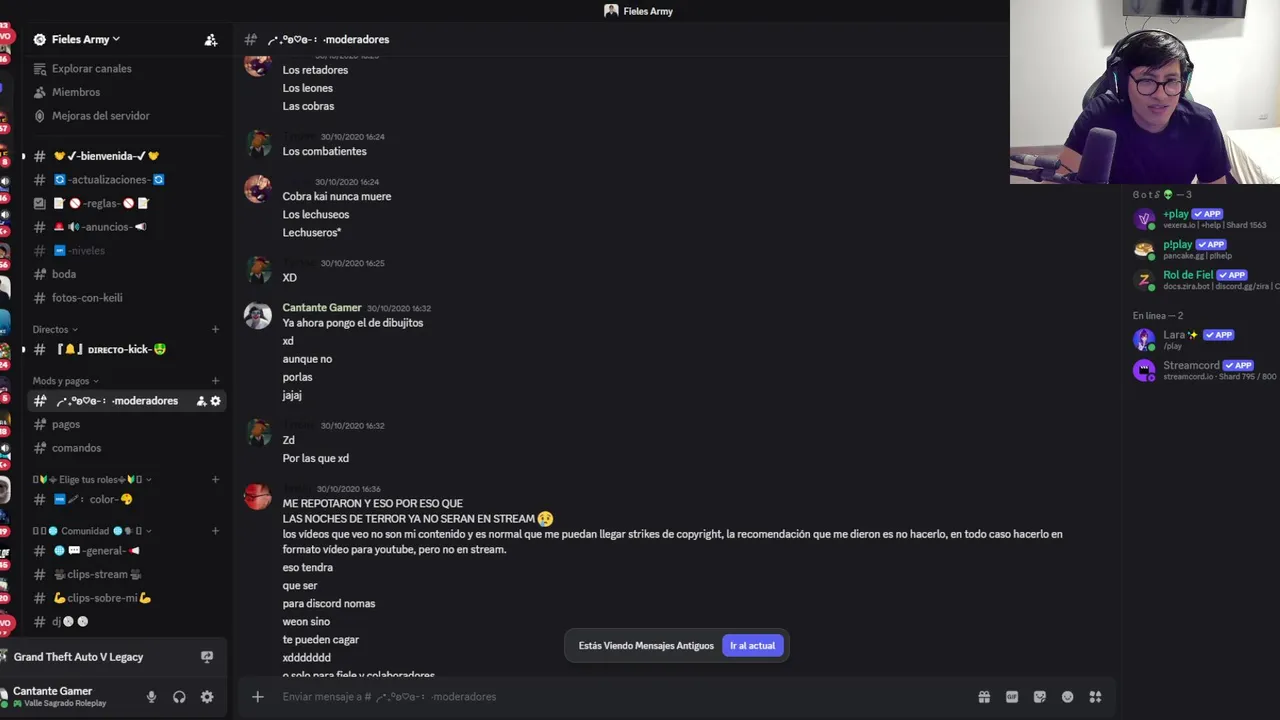Click the invite icon beside Fieles Army
The height and width of the screenshot is (720, 1280).
coord(211,40)
